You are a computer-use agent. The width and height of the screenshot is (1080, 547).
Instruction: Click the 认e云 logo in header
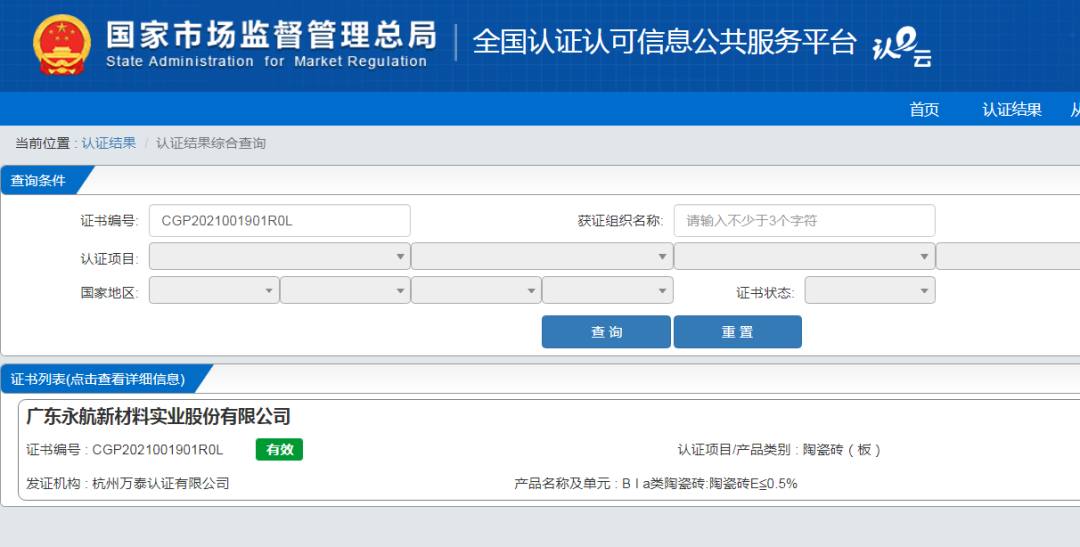coord(902,46)
